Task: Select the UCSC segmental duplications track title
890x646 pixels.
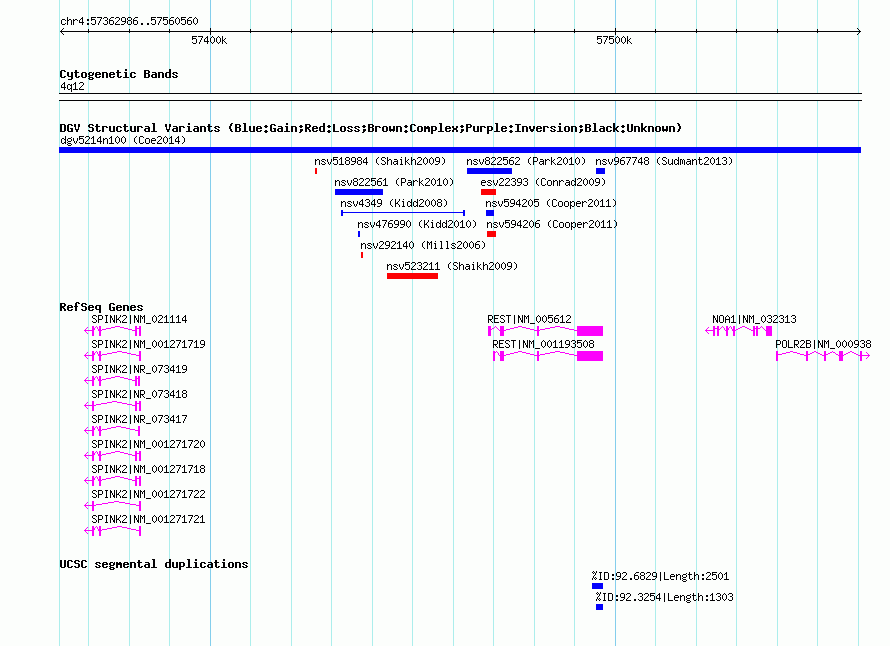Action: [x=154, y=564]
